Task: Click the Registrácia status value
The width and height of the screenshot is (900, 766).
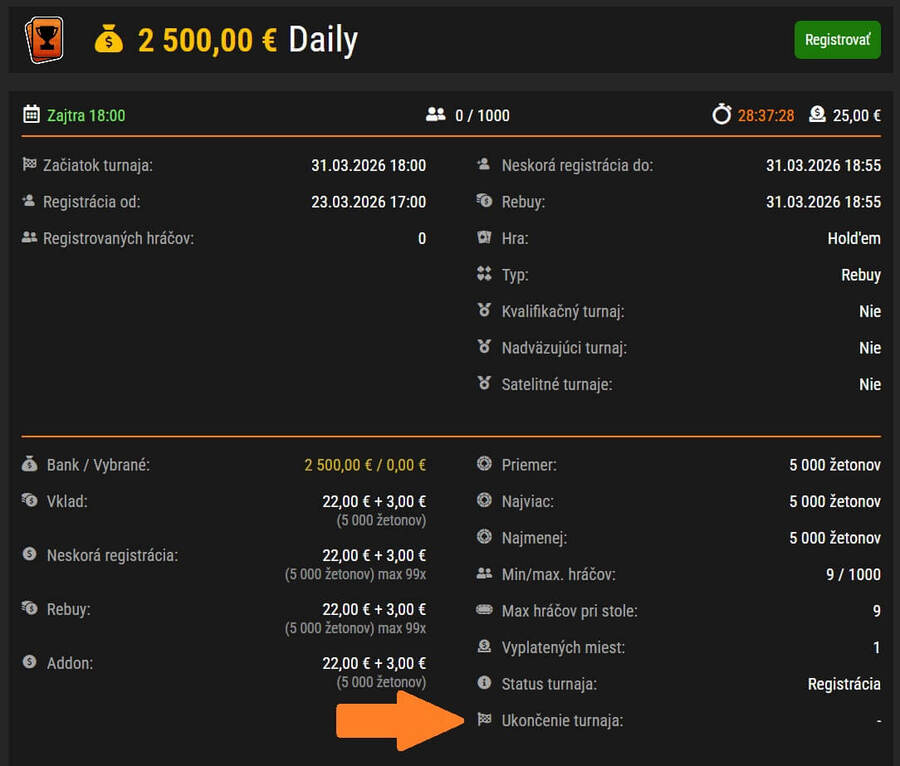Action: (x=843, y=684)
